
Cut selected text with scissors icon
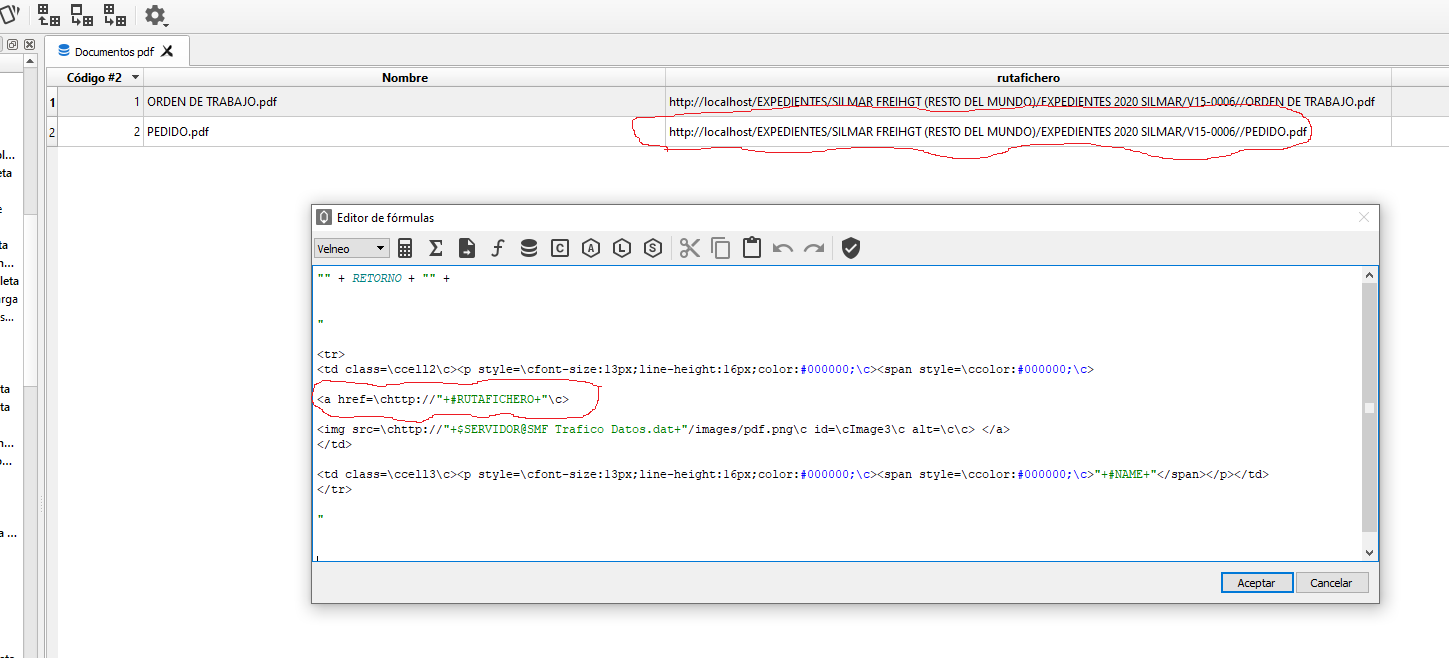pos(690,248)
